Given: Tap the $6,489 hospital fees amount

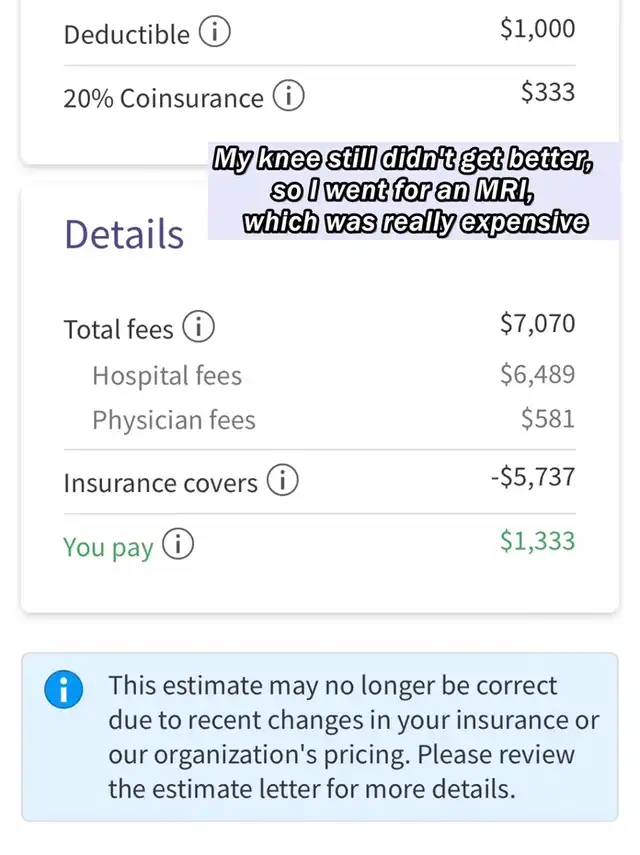Looking at the screenshot, I should pyautogui.click(x=537, y=374).
